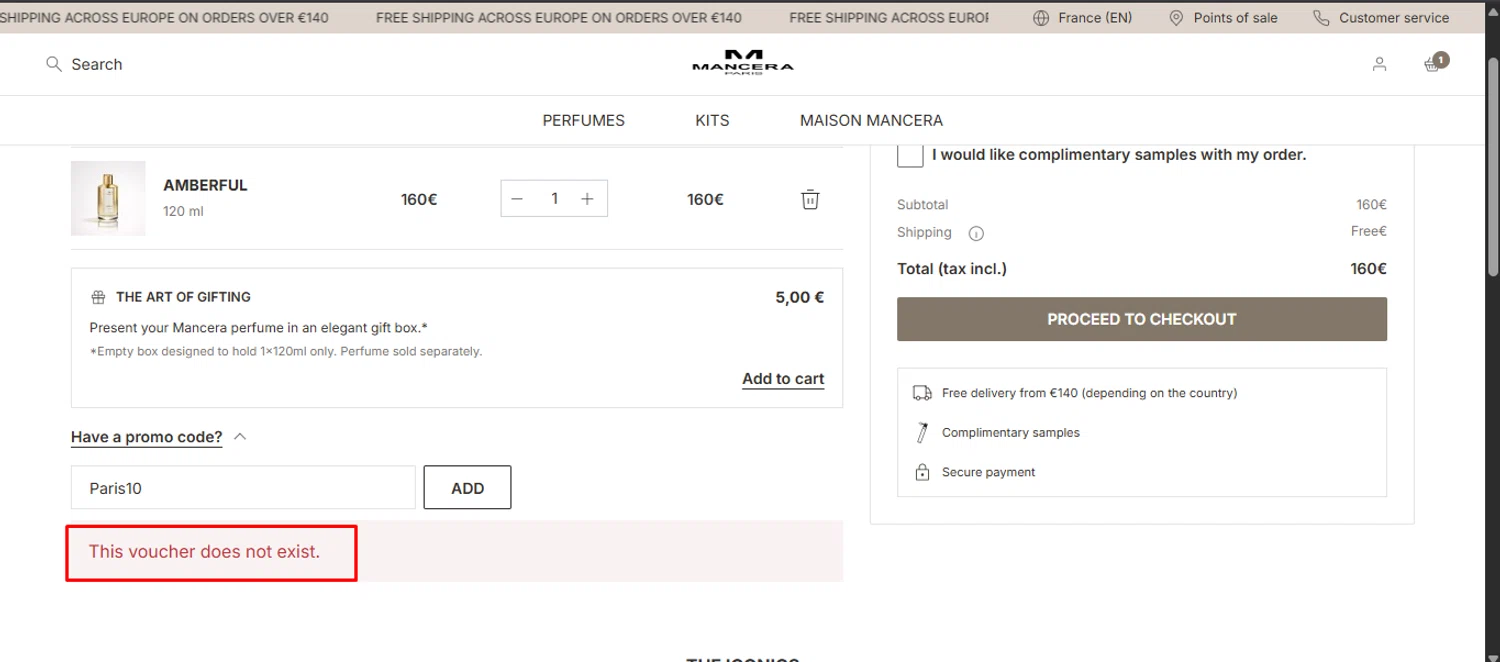The image size is (1500, 662).
Task: Click the Subtotal label
Action: coord(922,205)
